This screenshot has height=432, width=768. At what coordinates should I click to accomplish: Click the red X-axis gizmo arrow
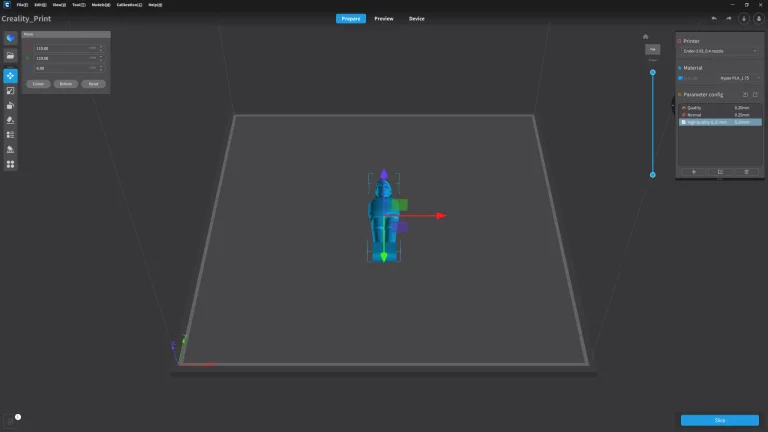tap(440, 216)
